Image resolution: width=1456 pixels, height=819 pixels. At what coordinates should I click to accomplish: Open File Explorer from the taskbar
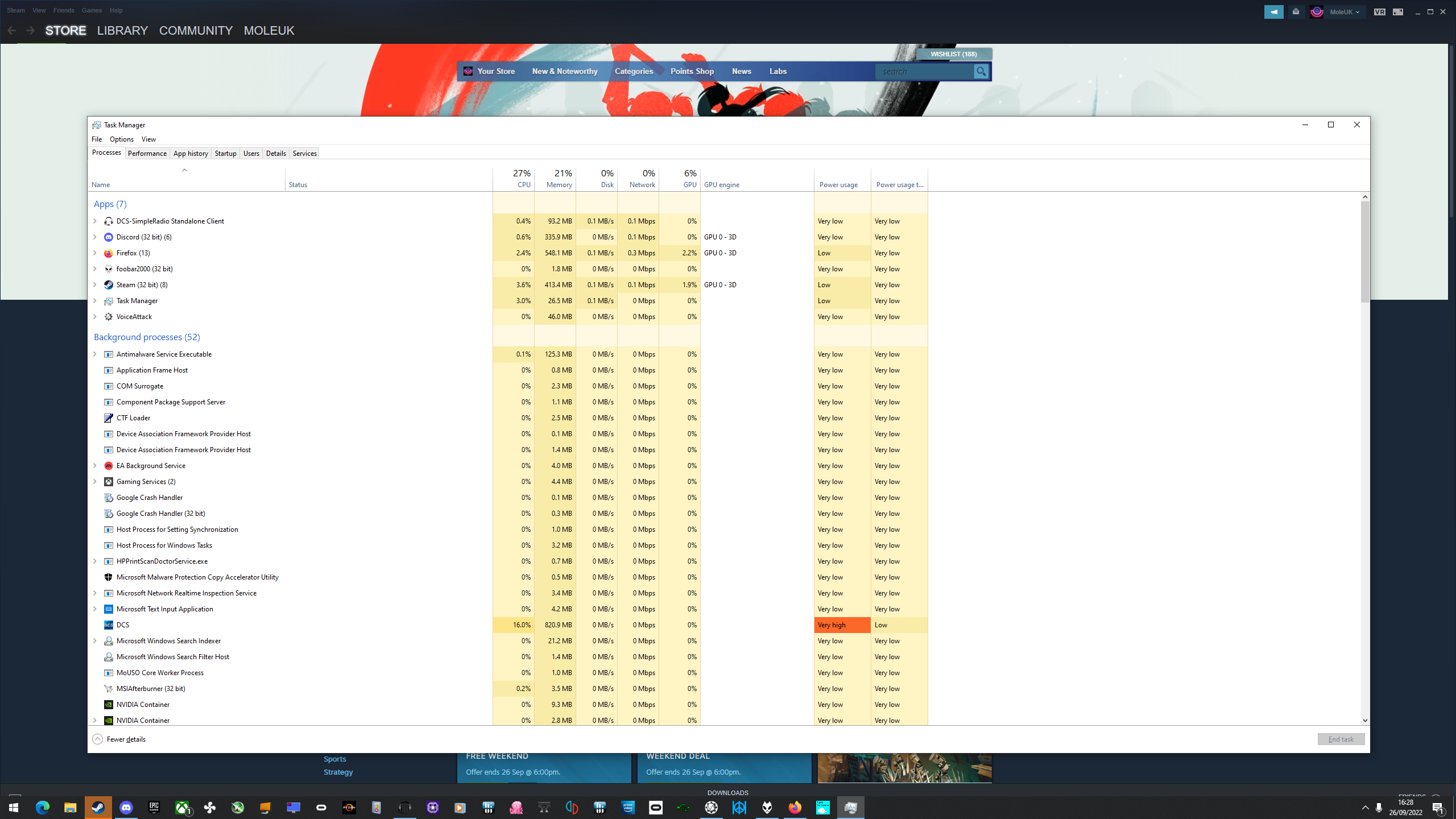tap(70, 808)
